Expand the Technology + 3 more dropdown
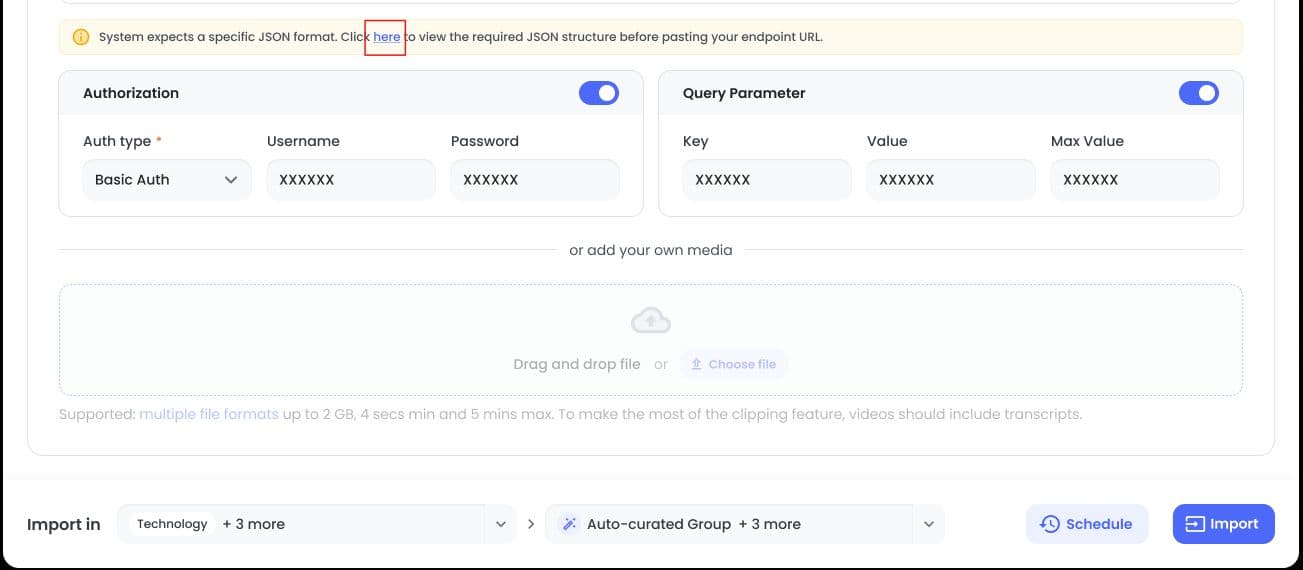 [318, 524]
